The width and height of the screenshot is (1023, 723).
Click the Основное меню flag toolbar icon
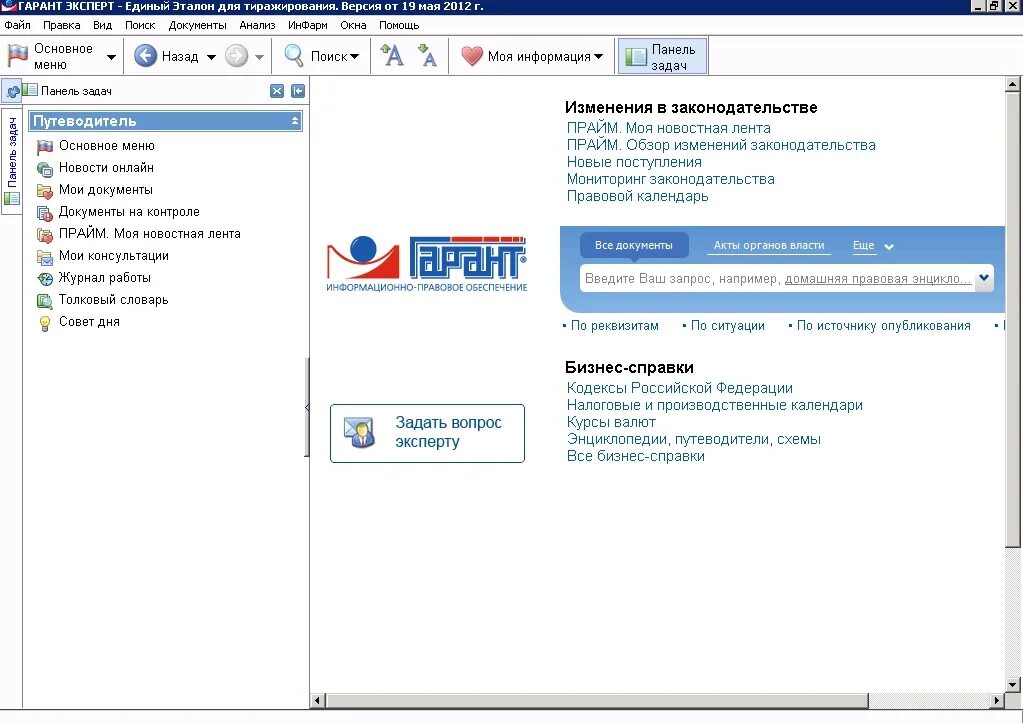click(18, 56)
